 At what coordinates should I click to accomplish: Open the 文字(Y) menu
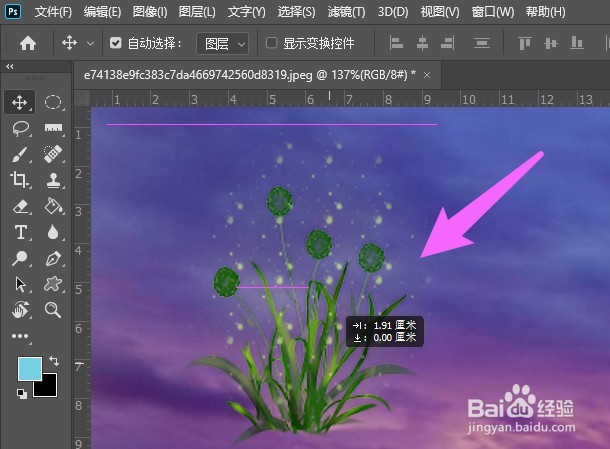pyautogui.click(x=247, y=12)
